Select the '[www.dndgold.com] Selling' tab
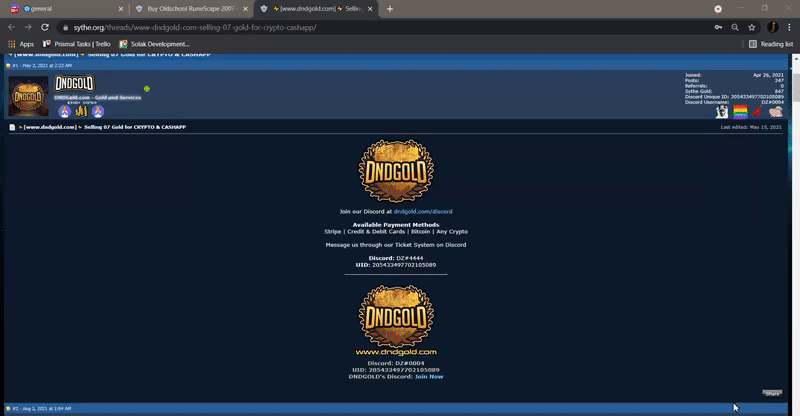 point(316,9)
